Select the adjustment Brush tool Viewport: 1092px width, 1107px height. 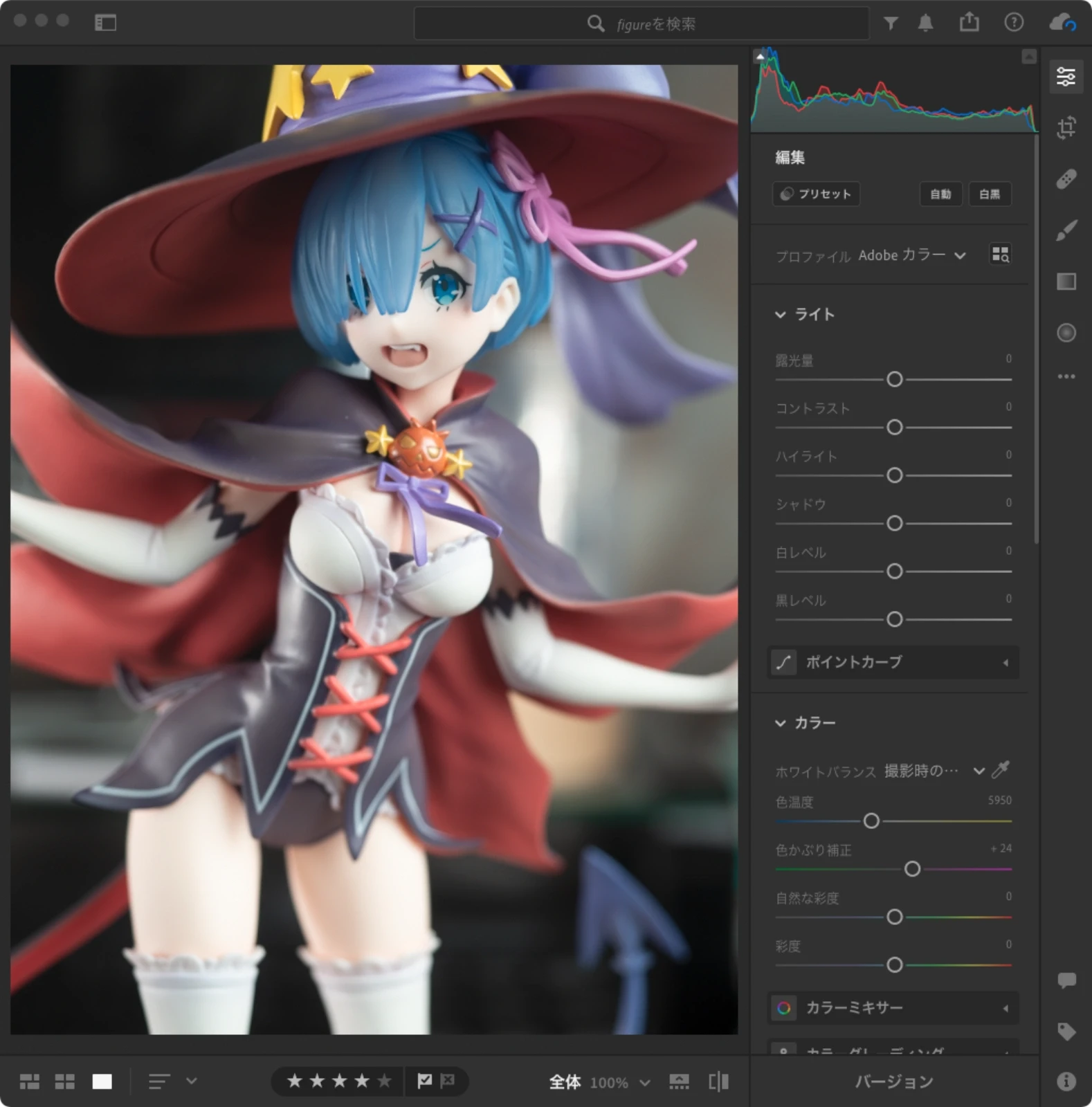[x=1066, y=230]
